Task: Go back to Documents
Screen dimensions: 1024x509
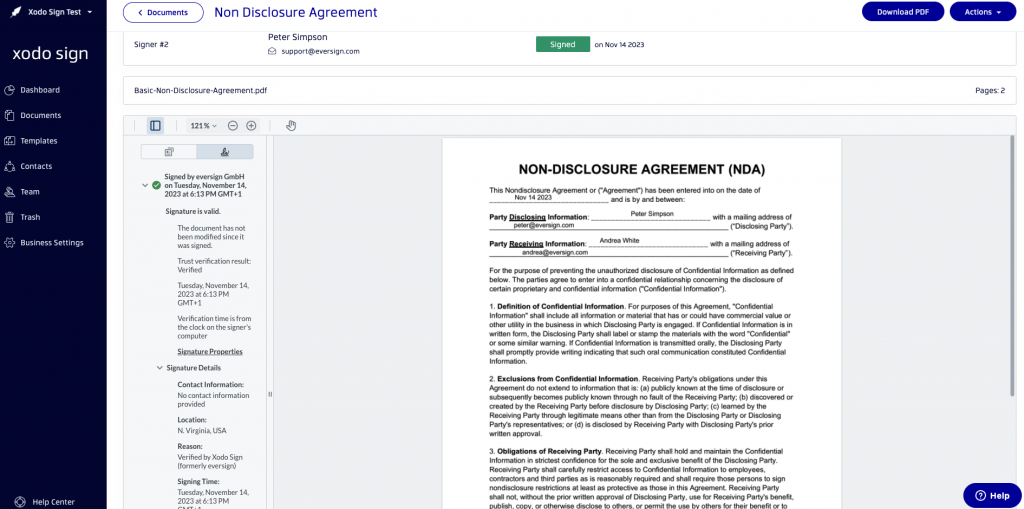Action: (x=163, y=12)
